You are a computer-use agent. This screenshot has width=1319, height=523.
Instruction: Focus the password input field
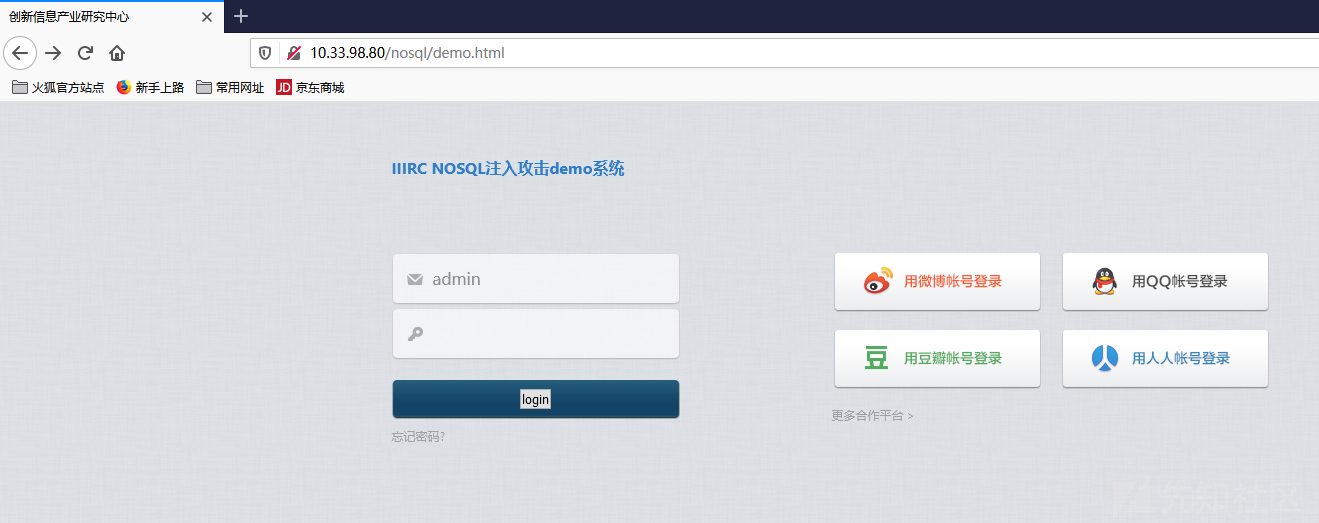click(x=550, y=334)
